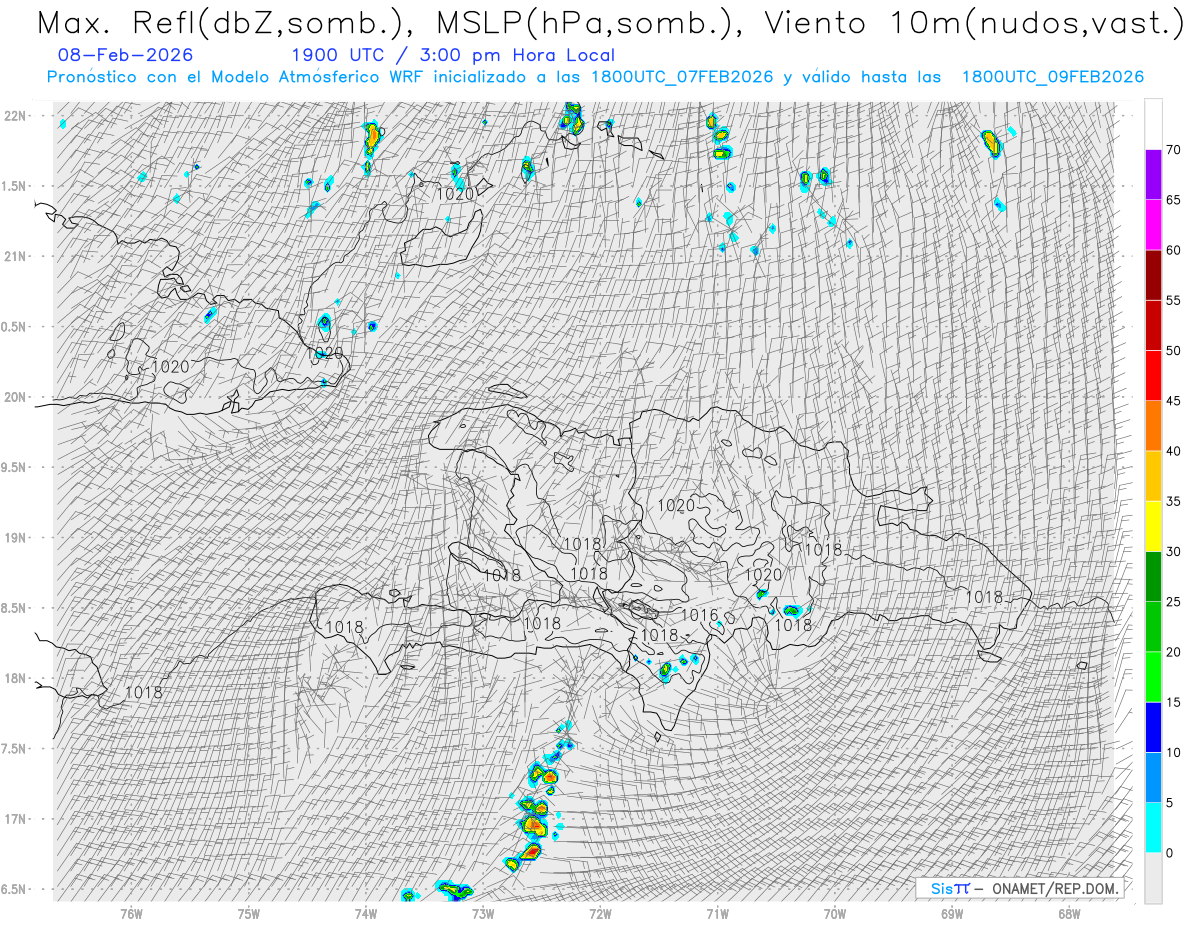Screen dimensions: 1200x927
Task: Click the colorbar tick label '35'
Action: click(x=1173, y=501)
